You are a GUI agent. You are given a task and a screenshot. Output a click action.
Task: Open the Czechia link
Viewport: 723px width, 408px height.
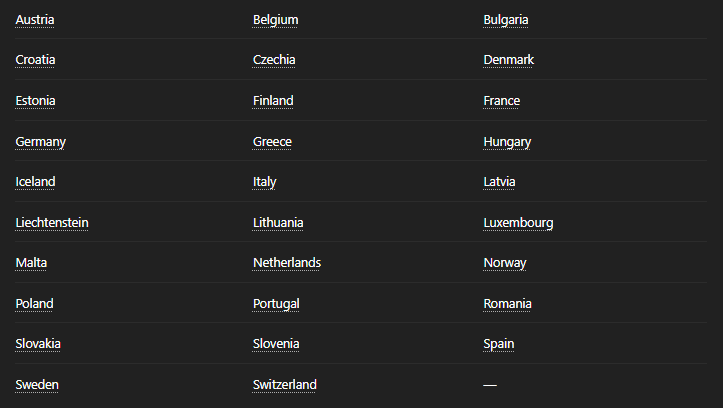pyautogui.click(x=274, y=60)
